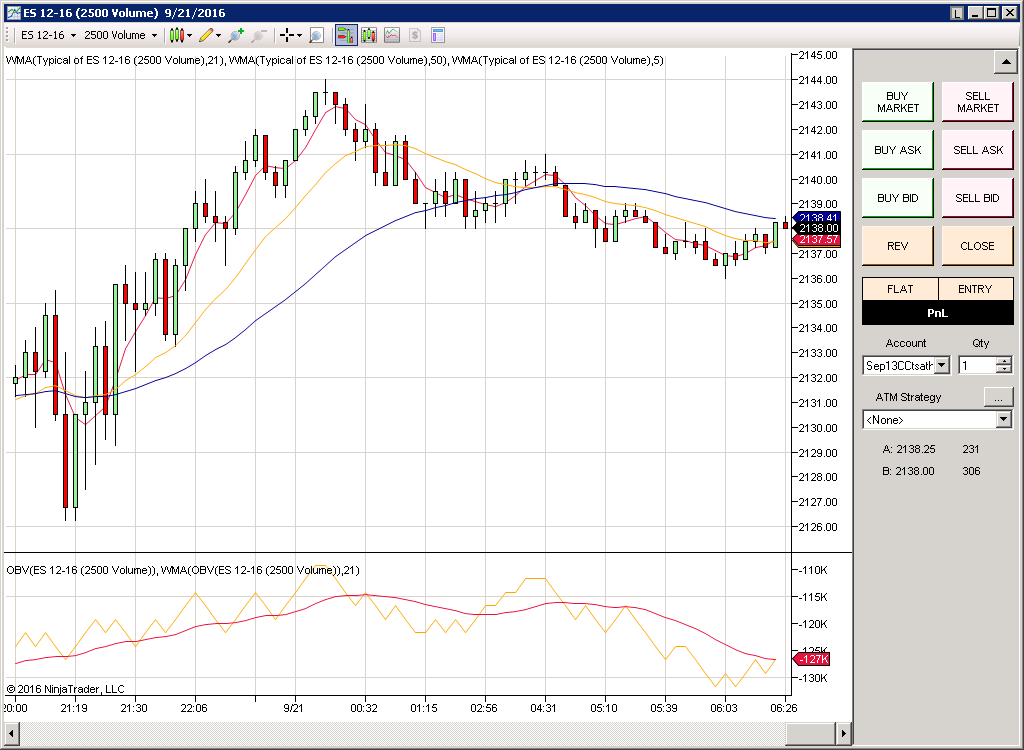The image size is (1024, 750).
Task: Open the ATM Strategy dropdown
Action: pos(937,419)
